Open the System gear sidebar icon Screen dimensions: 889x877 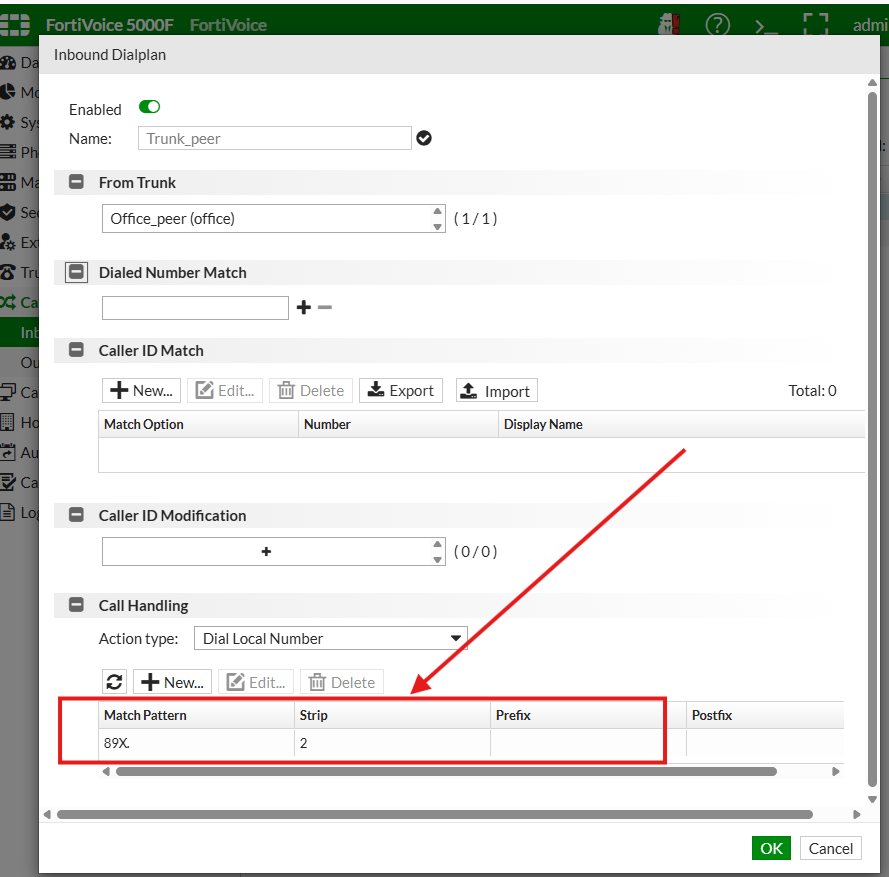tap(7, 122)
